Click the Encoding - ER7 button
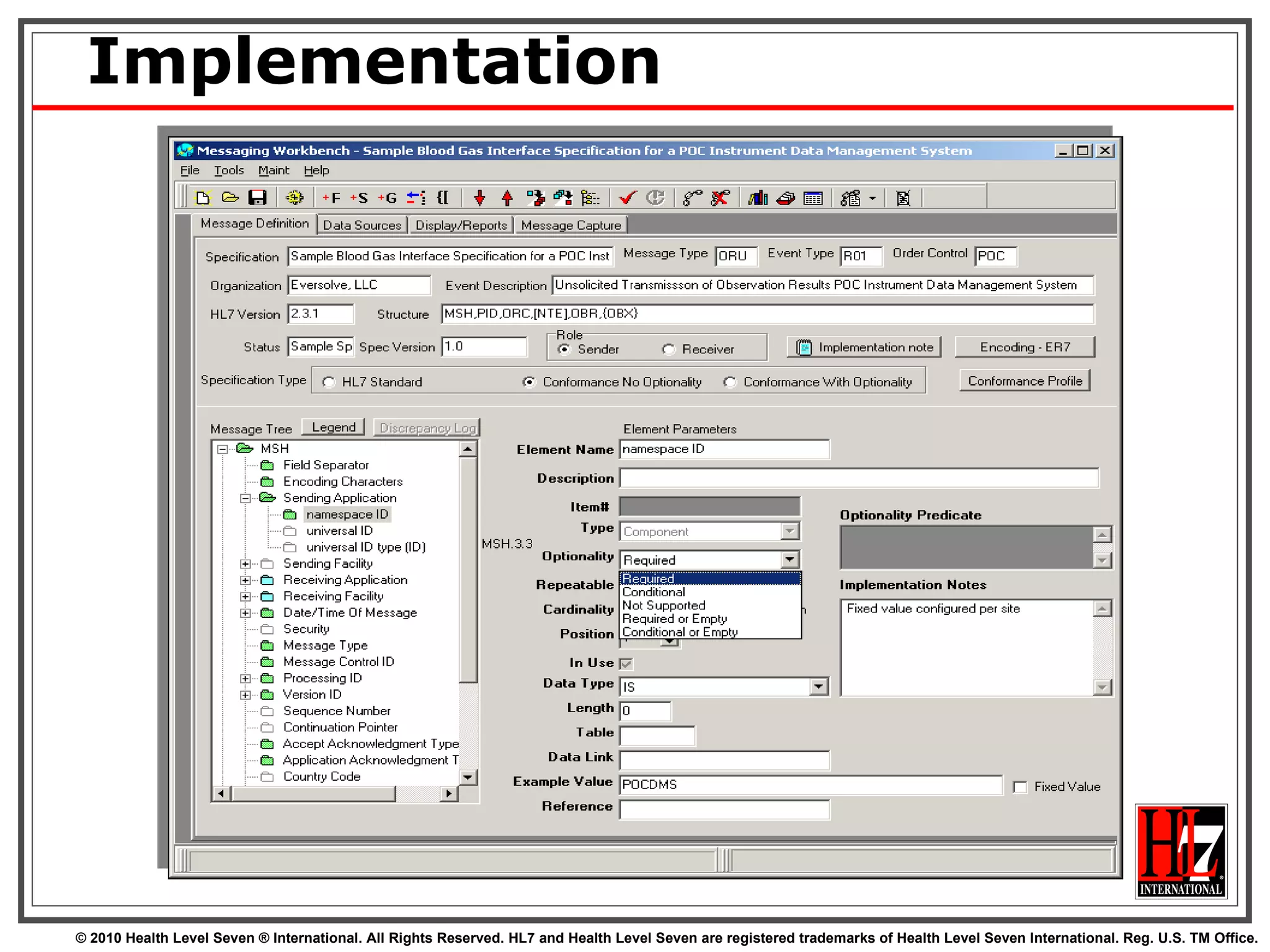Viewport: 1270px width, 952px height. pos(1025,348)
